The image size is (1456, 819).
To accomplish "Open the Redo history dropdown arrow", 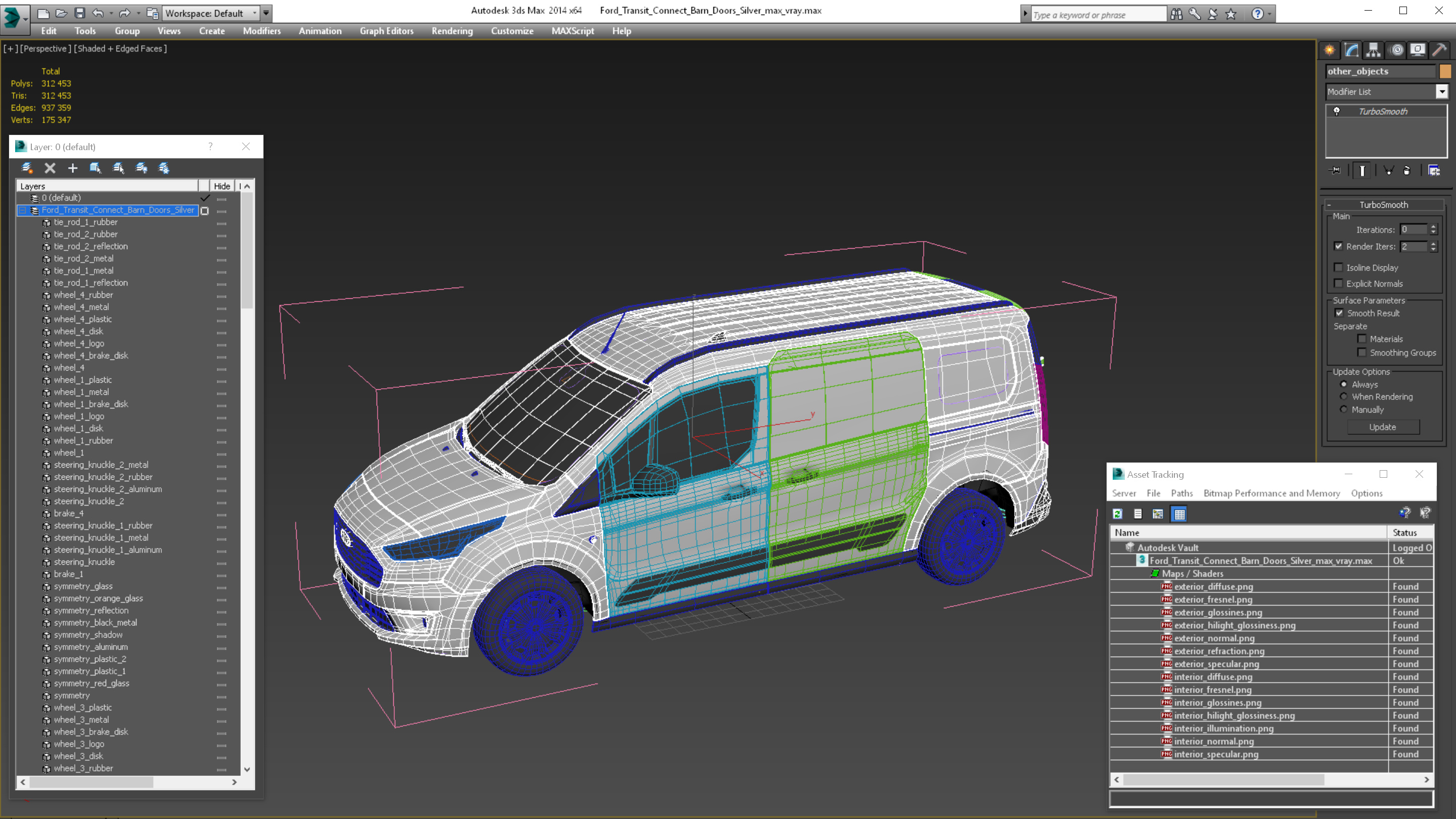I will 138,13.
